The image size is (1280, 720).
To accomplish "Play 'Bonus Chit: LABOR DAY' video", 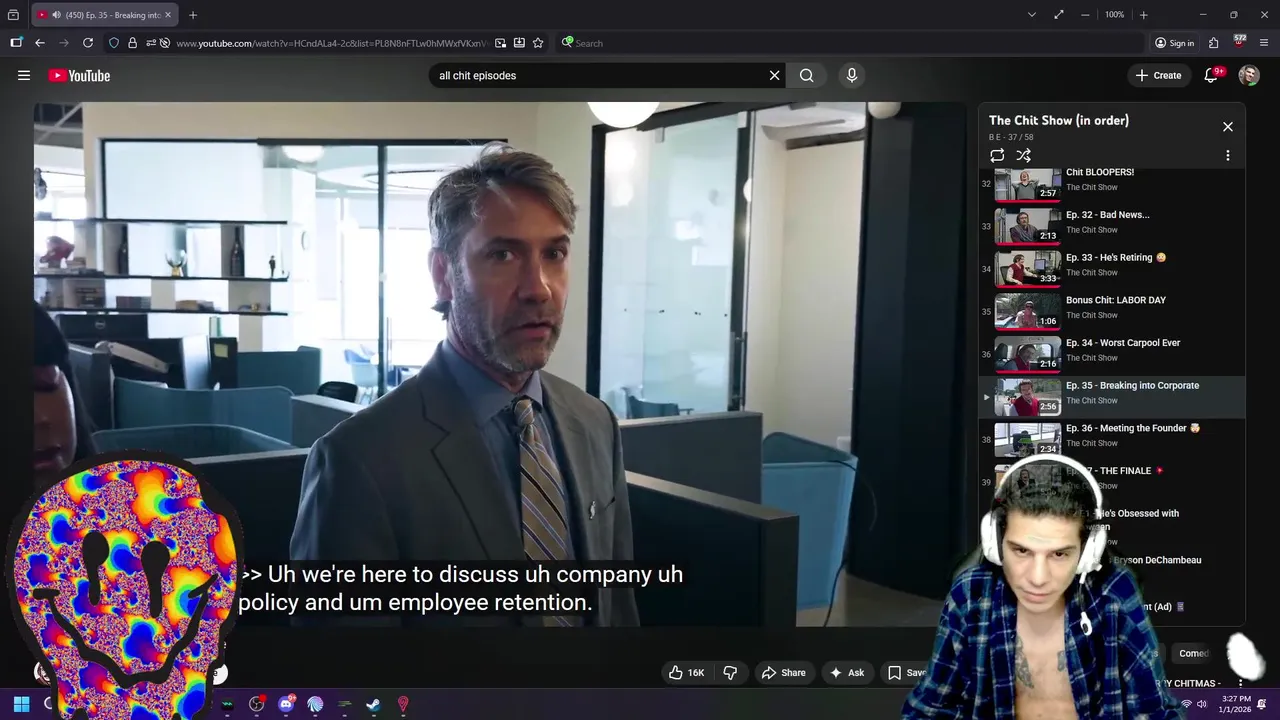I will point(1110,312).
